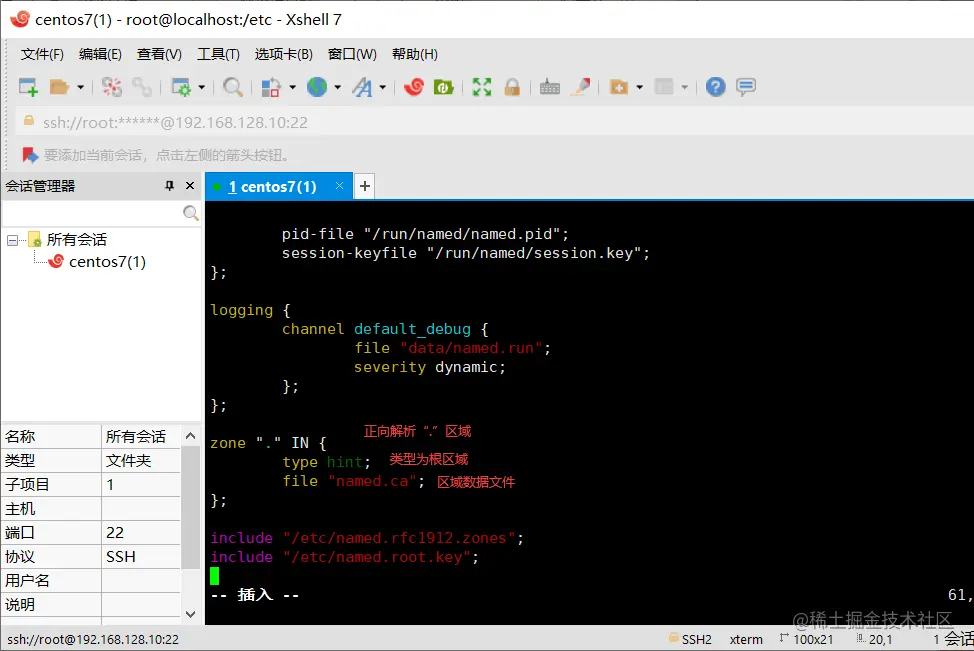Click 'SSH2' in the status bar
The height and width of the screenshot is (651, 974).
click(696, 639)
